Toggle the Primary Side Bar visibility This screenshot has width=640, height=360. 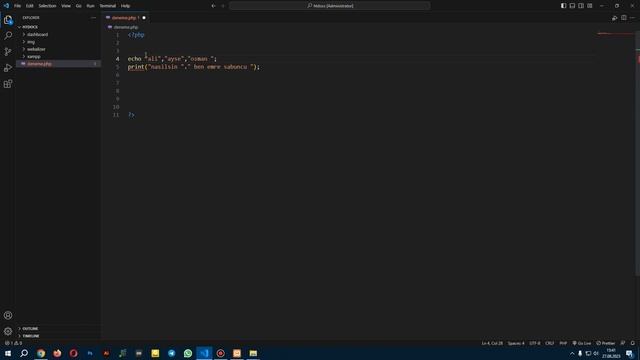pos(563,6)
